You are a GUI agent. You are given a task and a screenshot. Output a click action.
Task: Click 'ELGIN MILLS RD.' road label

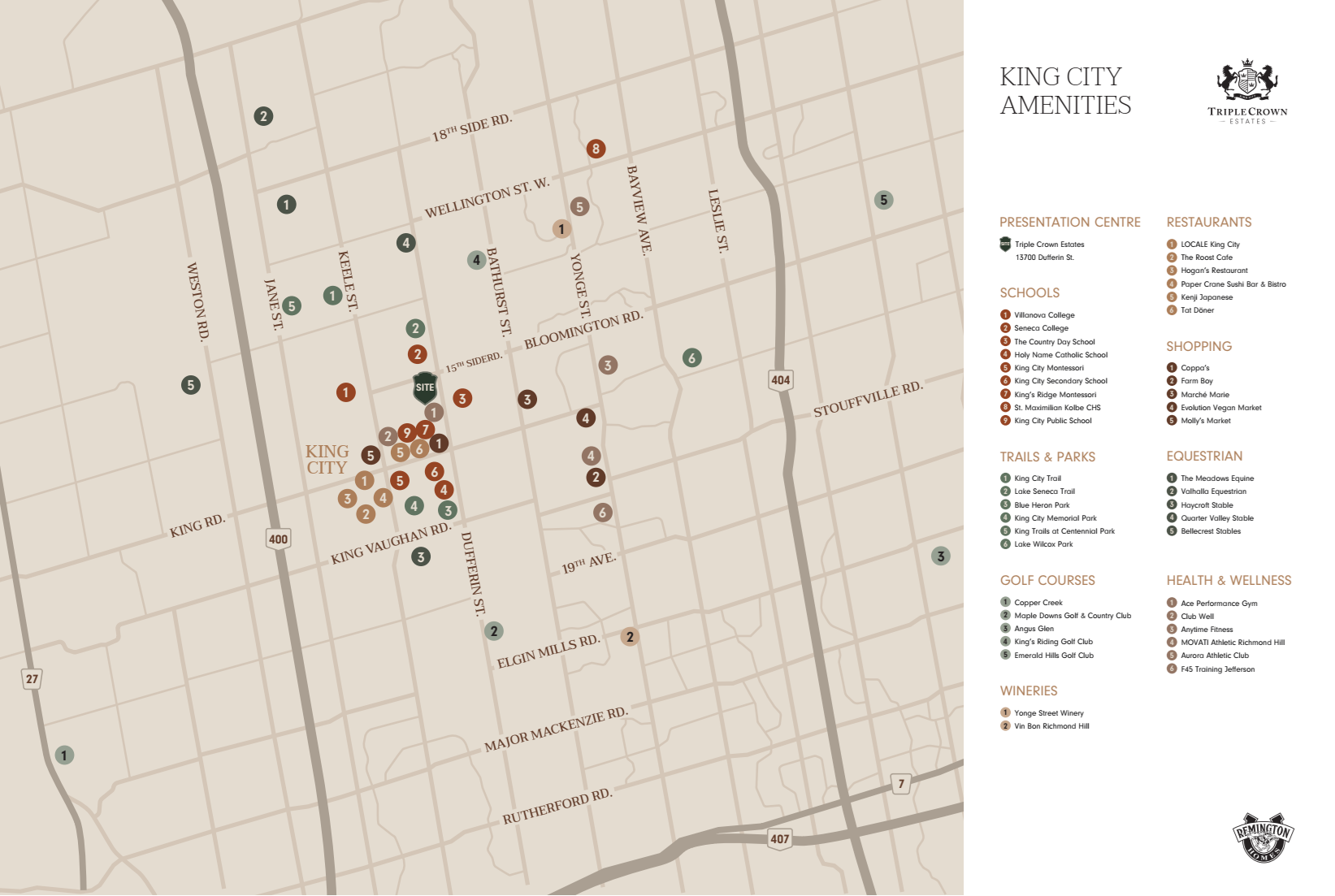pyautogui.click(x=548, y=651)
